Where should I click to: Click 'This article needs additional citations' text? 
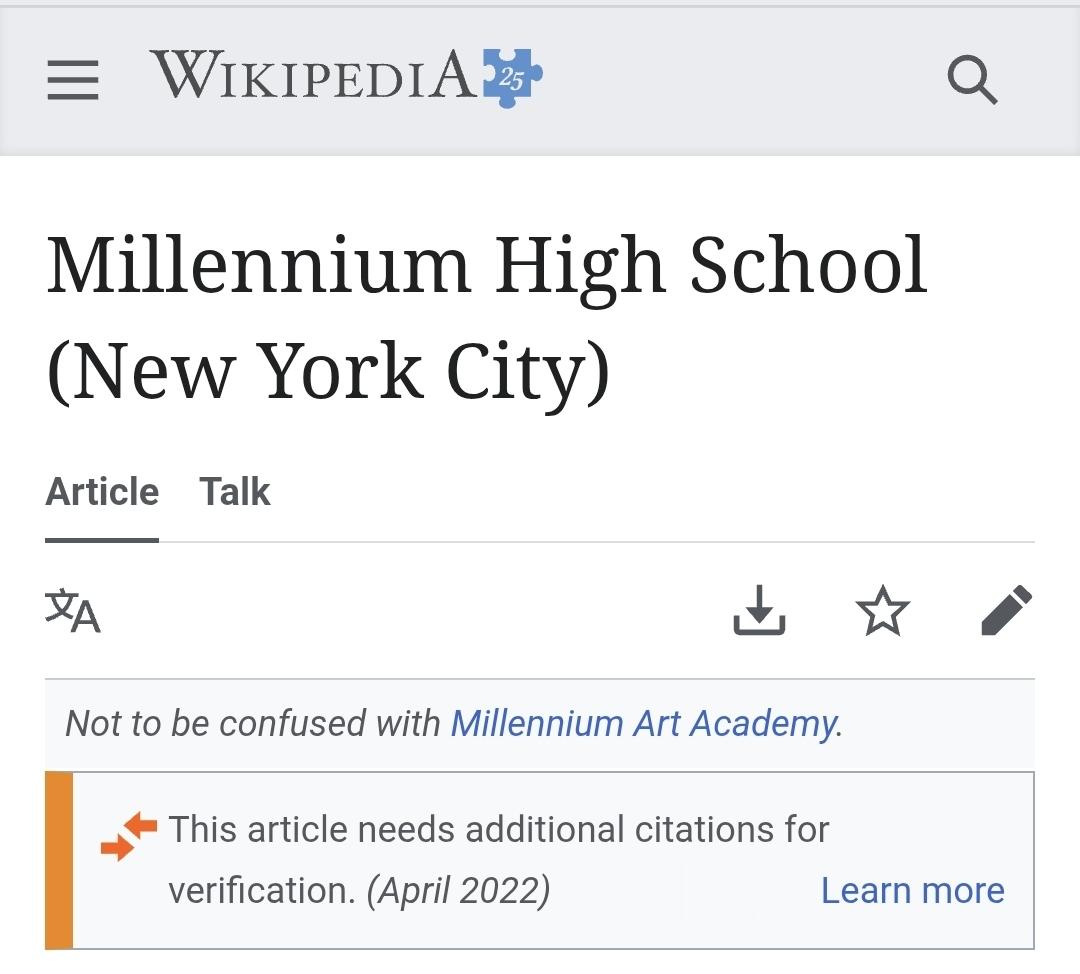498,829
